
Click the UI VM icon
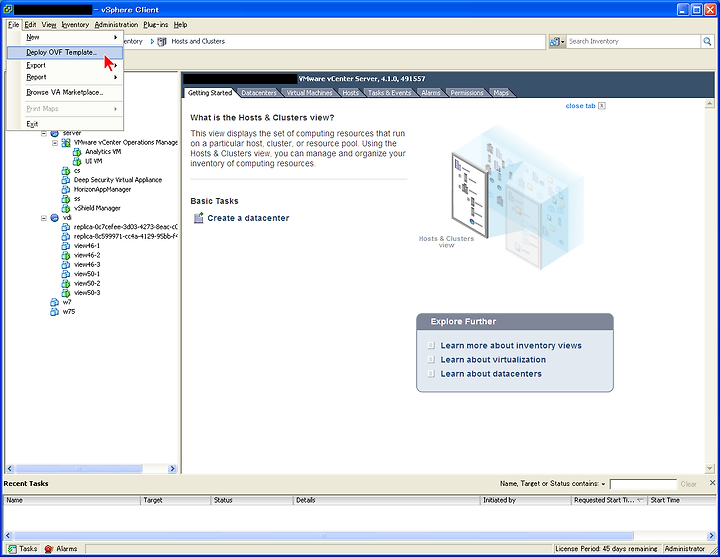pos(77,161)
